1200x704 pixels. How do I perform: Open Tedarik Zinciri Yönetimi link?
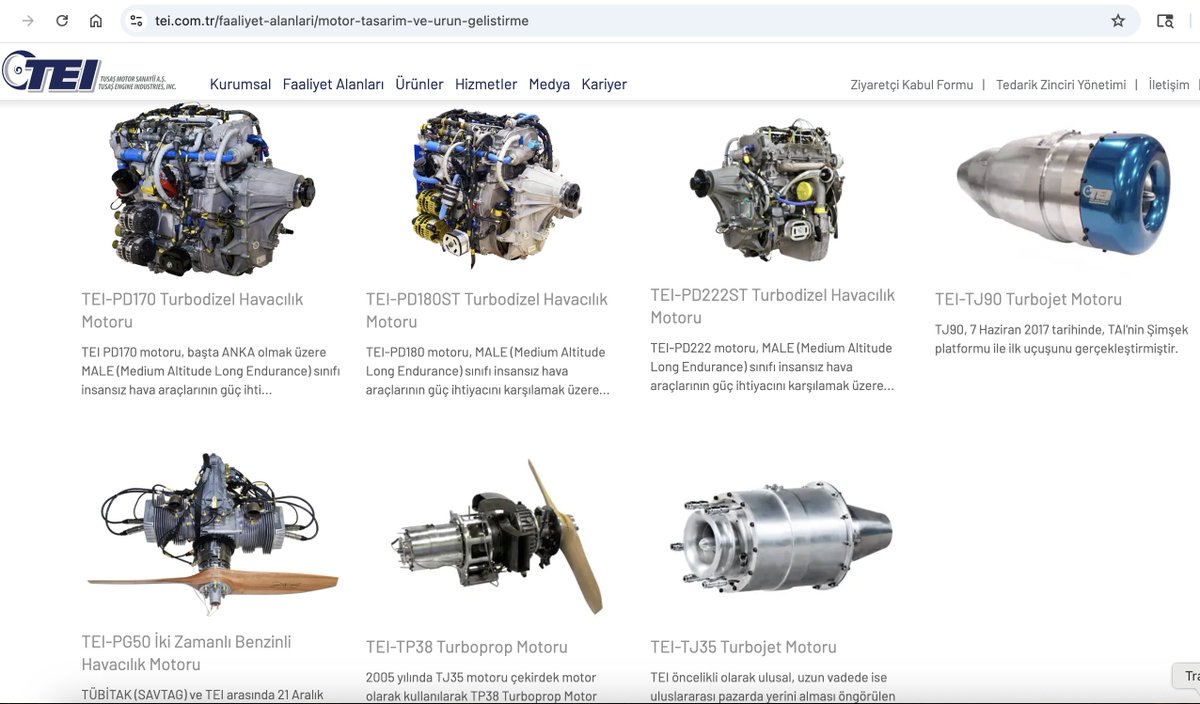pyautogui.click(x=1061, y=85)
